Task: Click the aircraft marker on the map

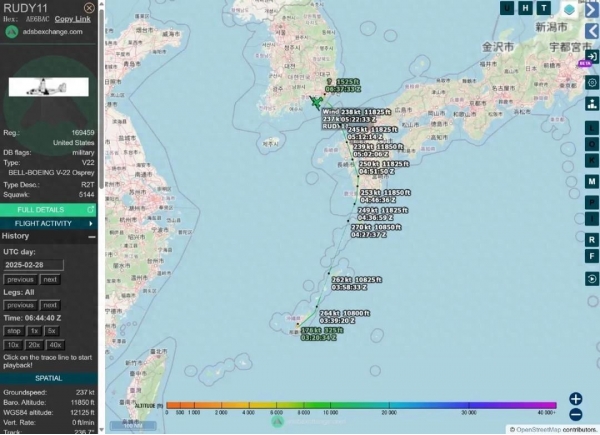Action: click(317, 101)
